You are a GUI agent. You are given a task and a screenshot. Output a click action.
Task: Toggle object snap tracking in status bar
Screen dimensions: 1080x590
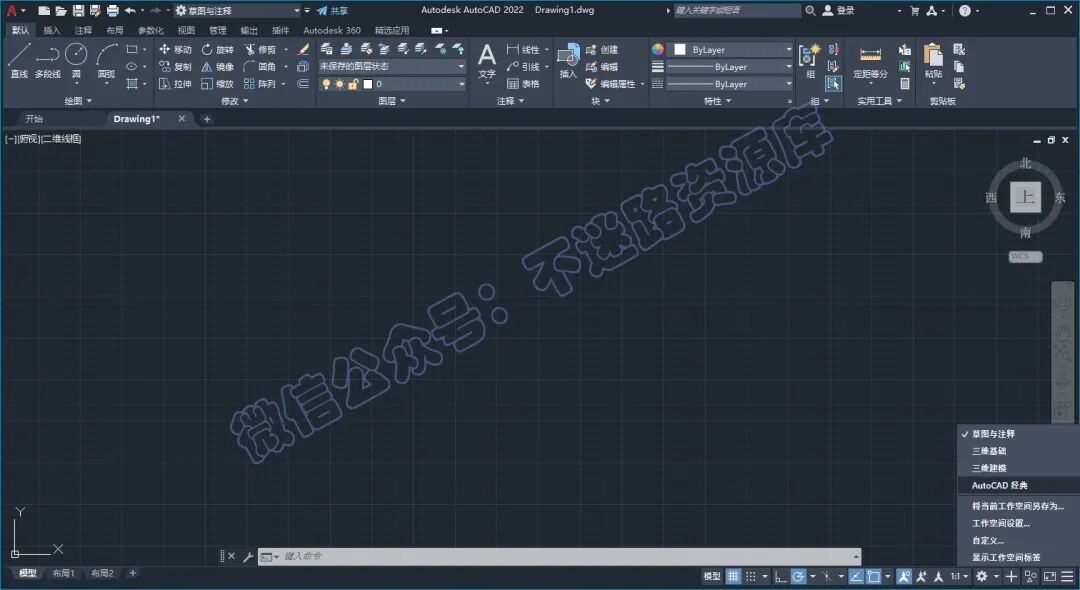855,576
